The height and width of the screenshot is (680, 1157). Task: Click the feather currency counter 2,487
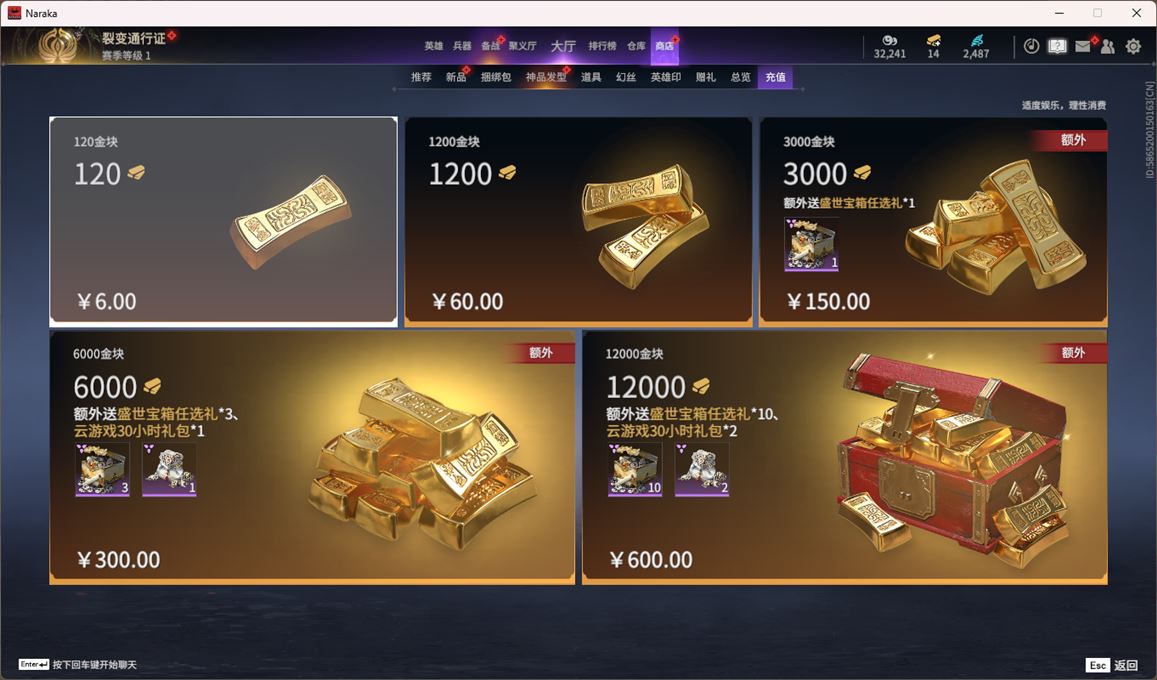(x=975, y=46)
